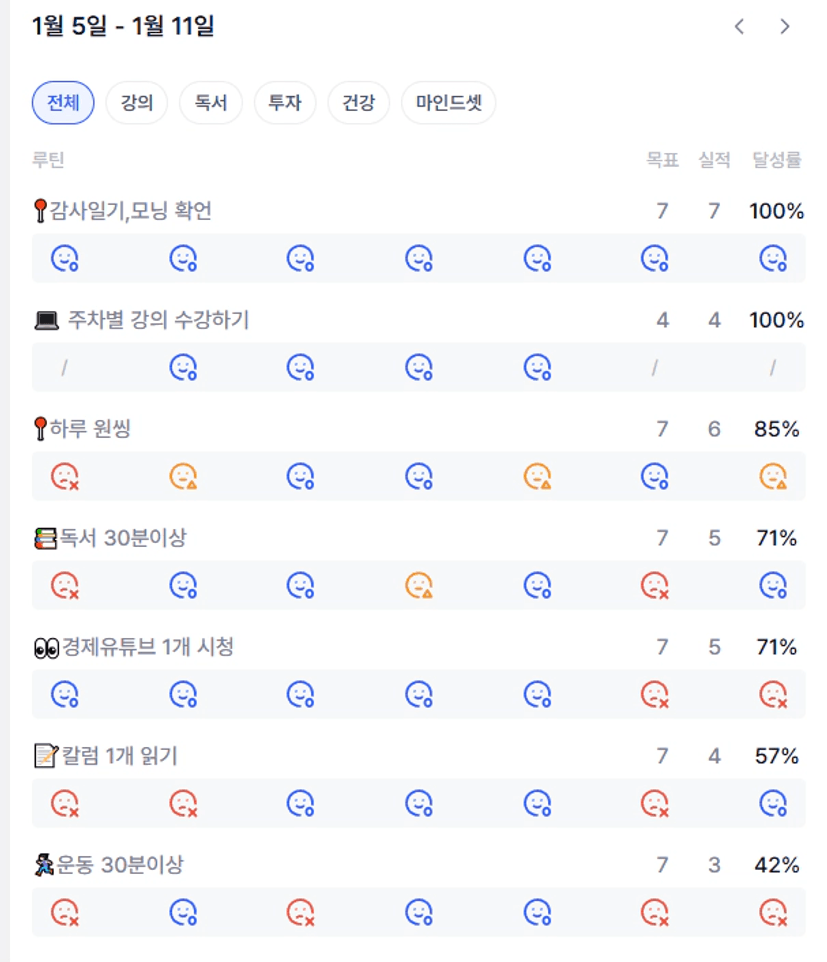Open the 주차별 강의 수강하기 routine
Screen dimensions: 827x962
tap(158, 320)
